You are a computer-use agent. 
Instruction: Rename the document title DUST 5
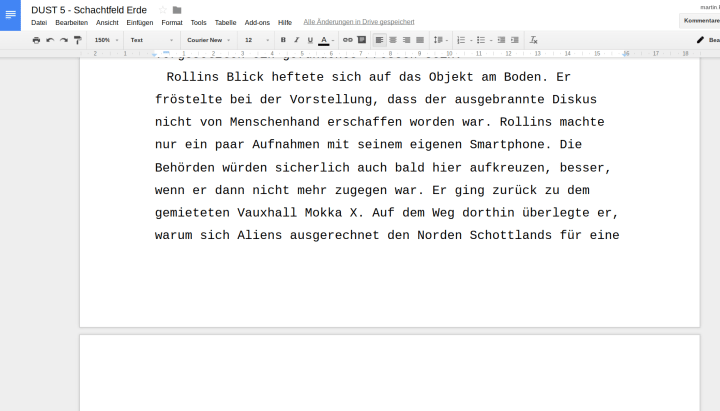(89, 10)
